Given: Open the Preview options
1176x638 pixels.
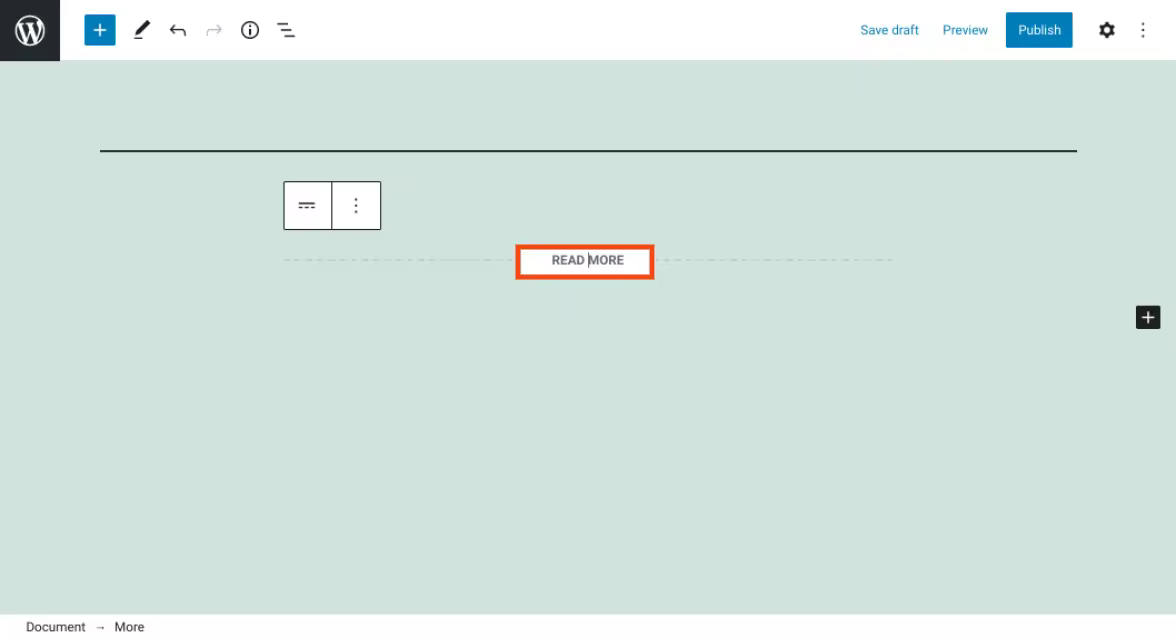Looking at the screenshot, I should coord(964,30).
